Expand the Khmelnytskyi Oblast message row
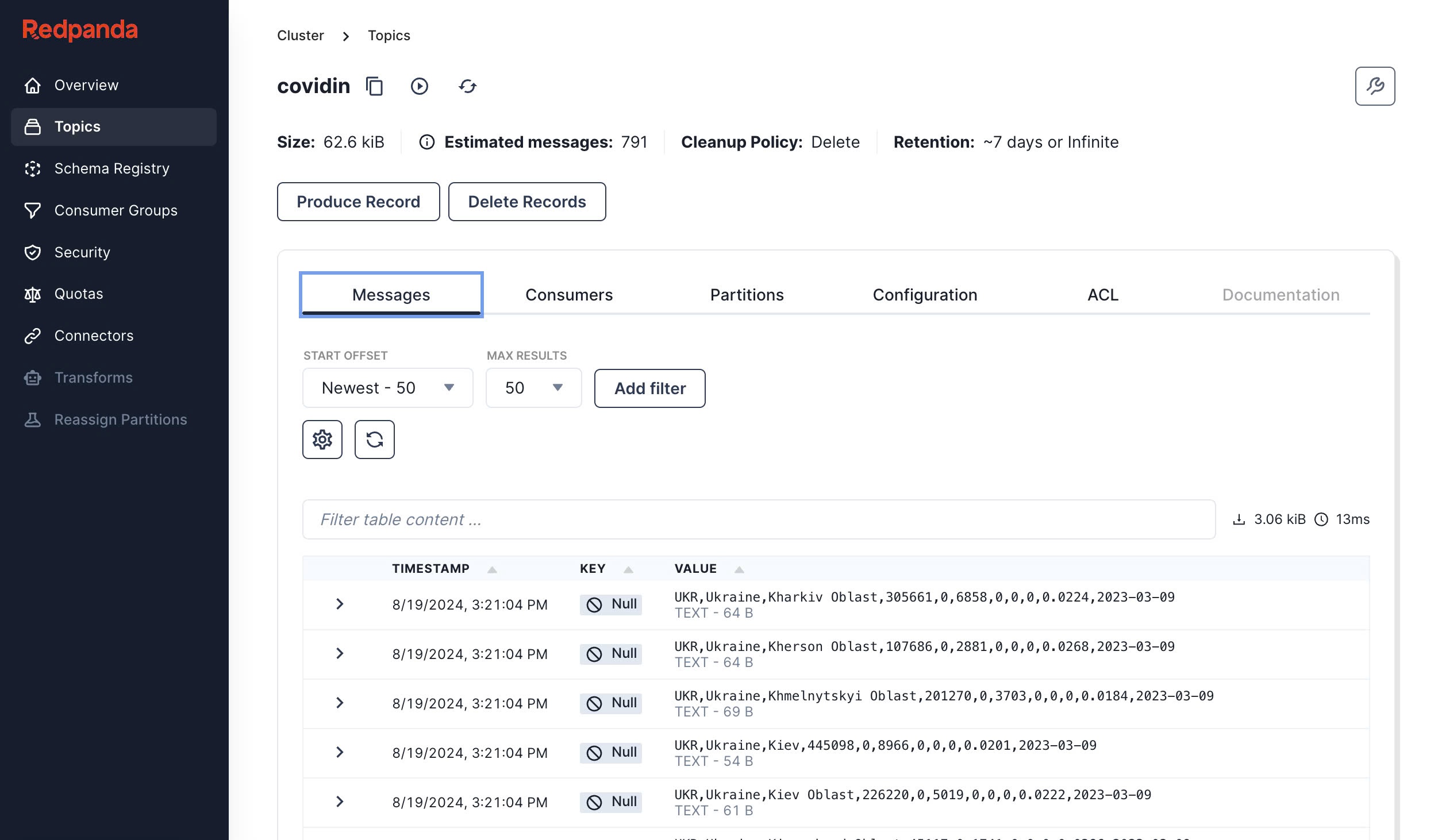 (x=340, y=703)
